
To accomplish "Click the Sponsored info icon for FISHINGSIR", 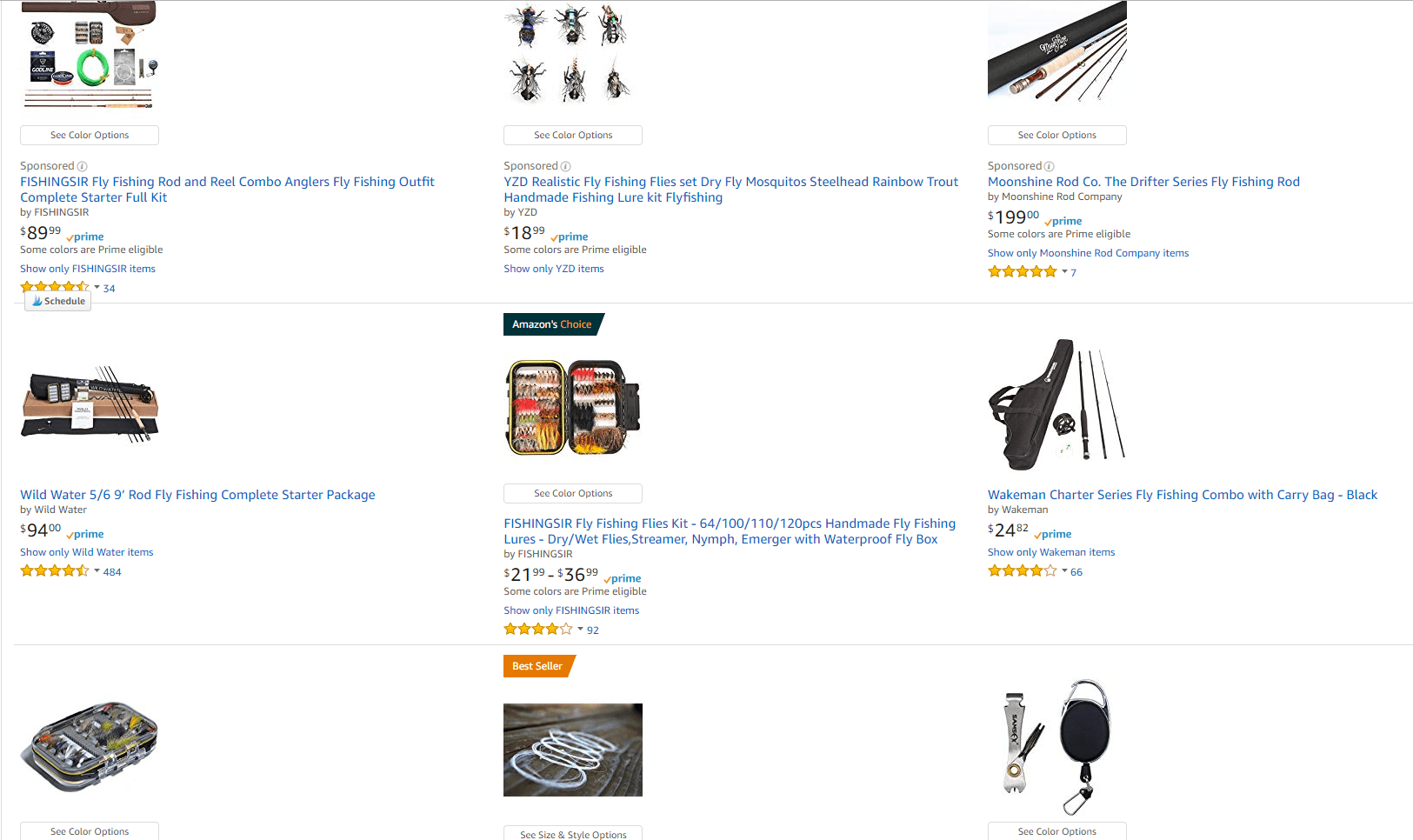I will point(82,166).
